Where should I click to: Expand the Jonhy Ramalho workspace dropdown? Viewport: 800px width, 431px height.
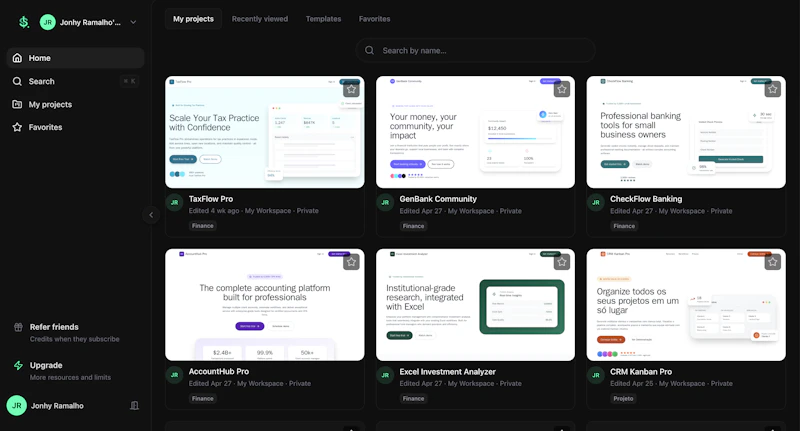(x=133, y=22)
